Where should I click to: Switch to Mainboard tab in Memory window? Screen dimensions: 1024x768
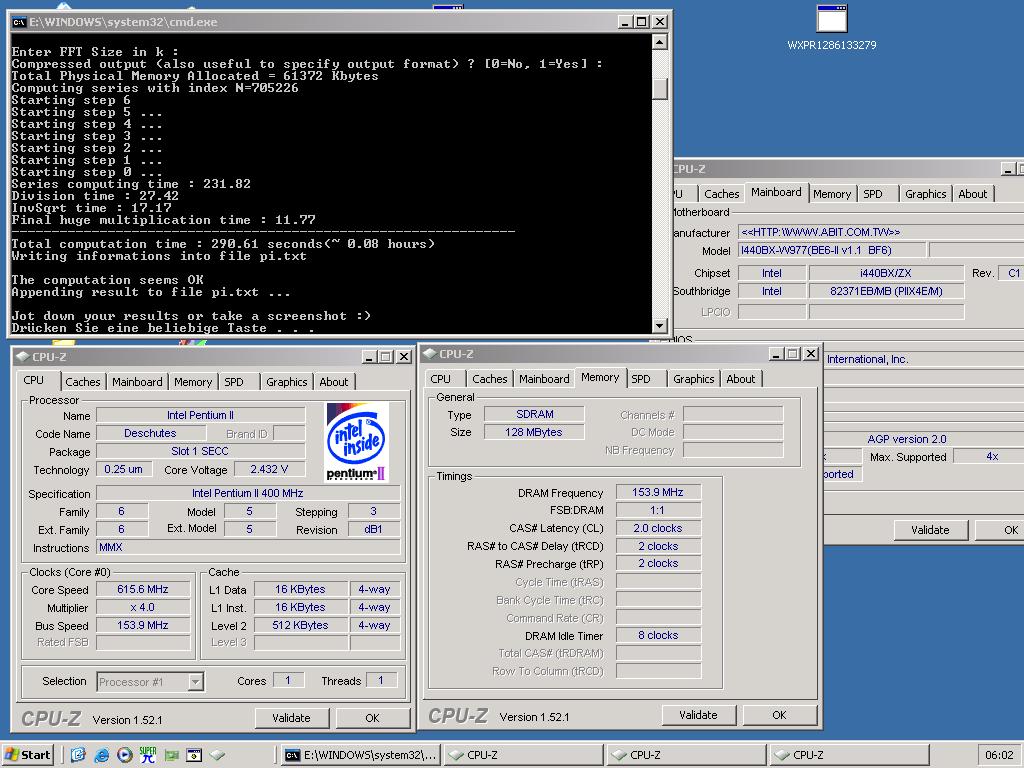tap(544, 379)
